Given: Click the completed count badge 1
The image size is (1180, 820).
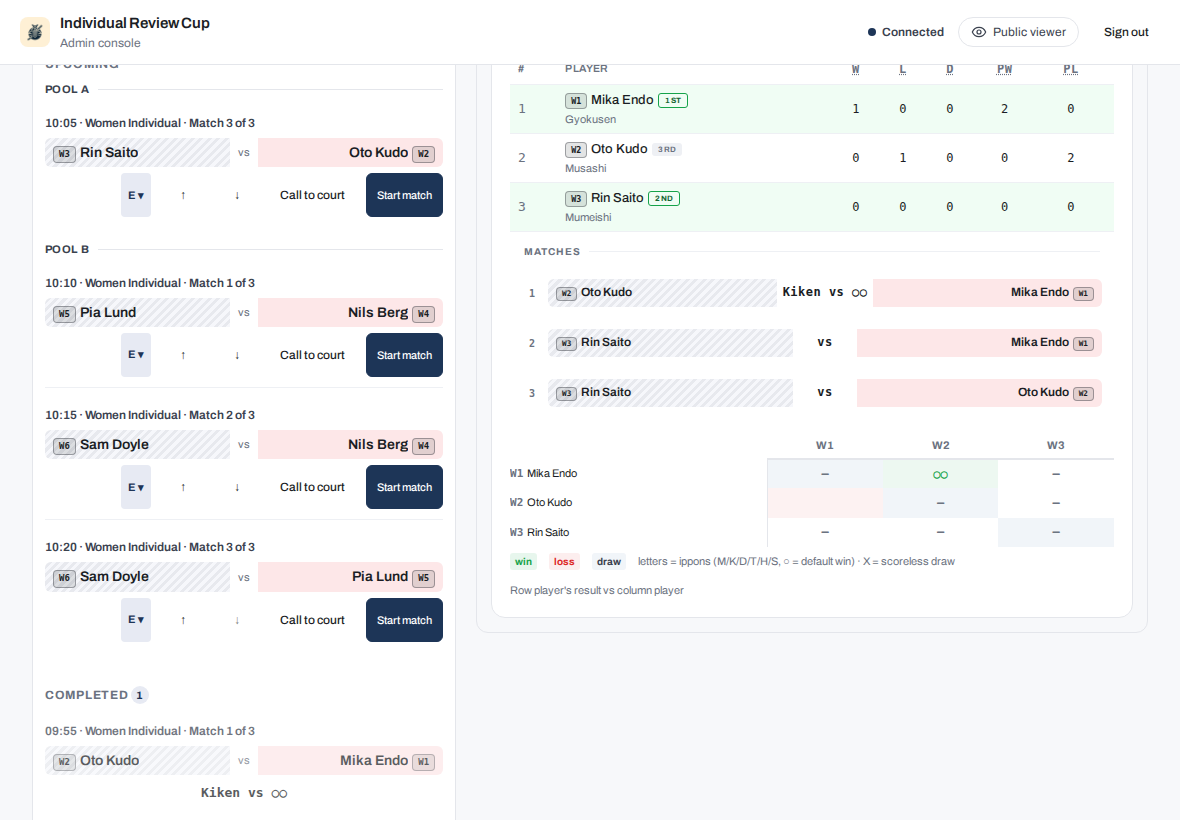Looking at the screenshot, I should click(x=139, y=695).
